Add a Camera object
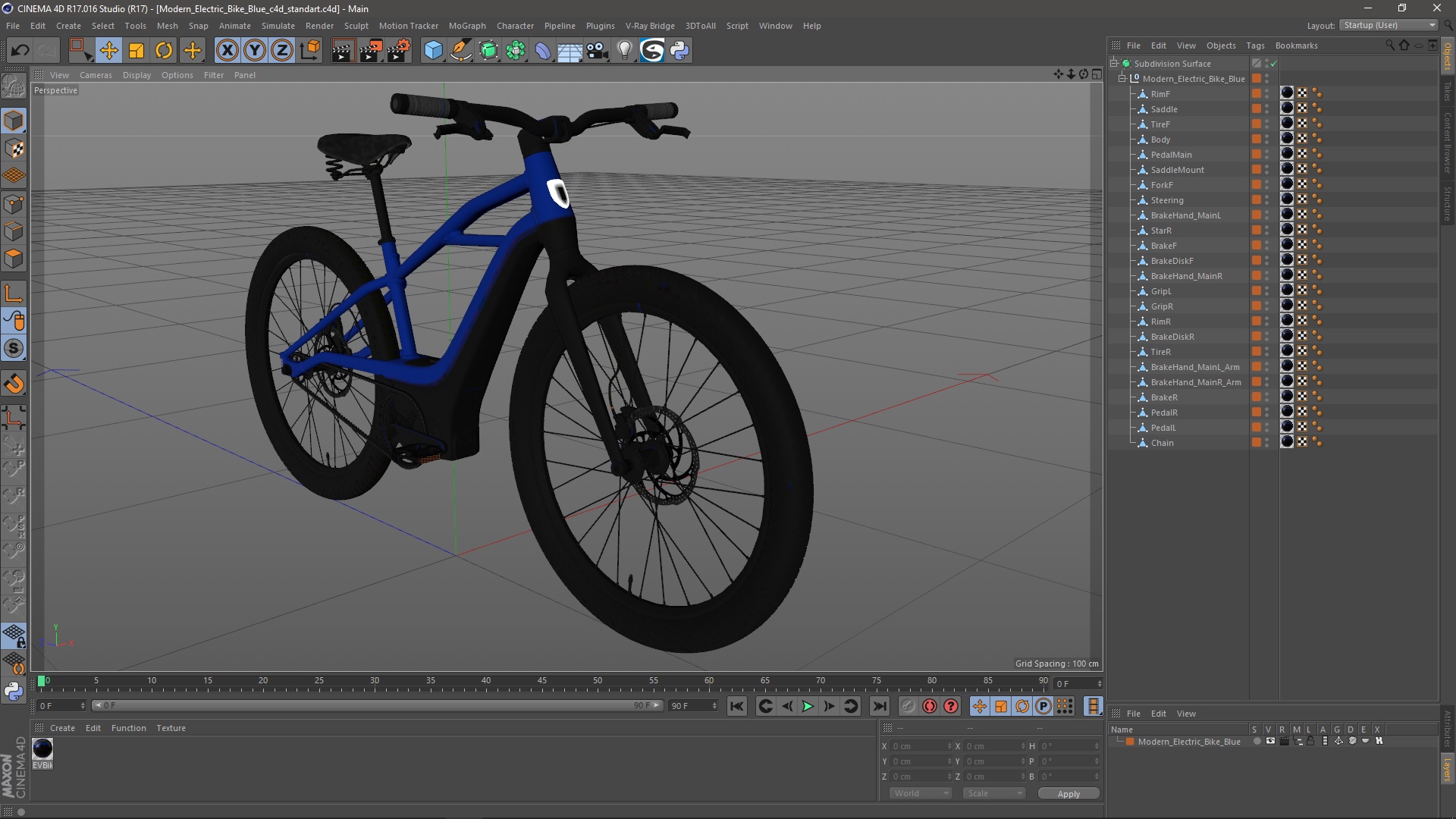Image resolution: width=1456 pixels, height=819 pixels. tap(597, 51)
